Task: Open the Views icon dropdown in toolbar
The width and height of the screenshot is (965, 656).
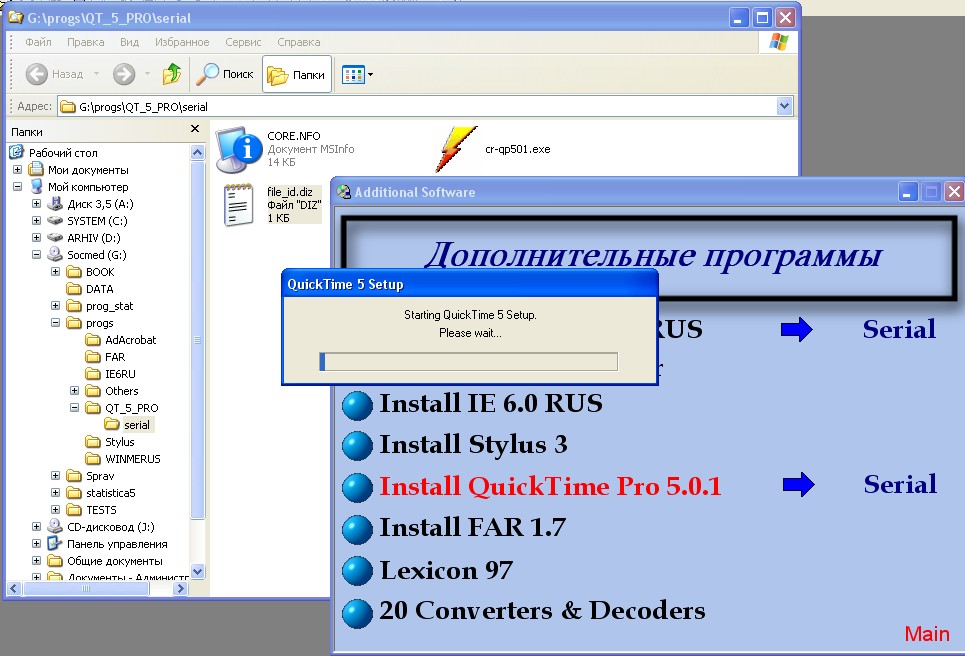Action: click(x=358, y=75)
